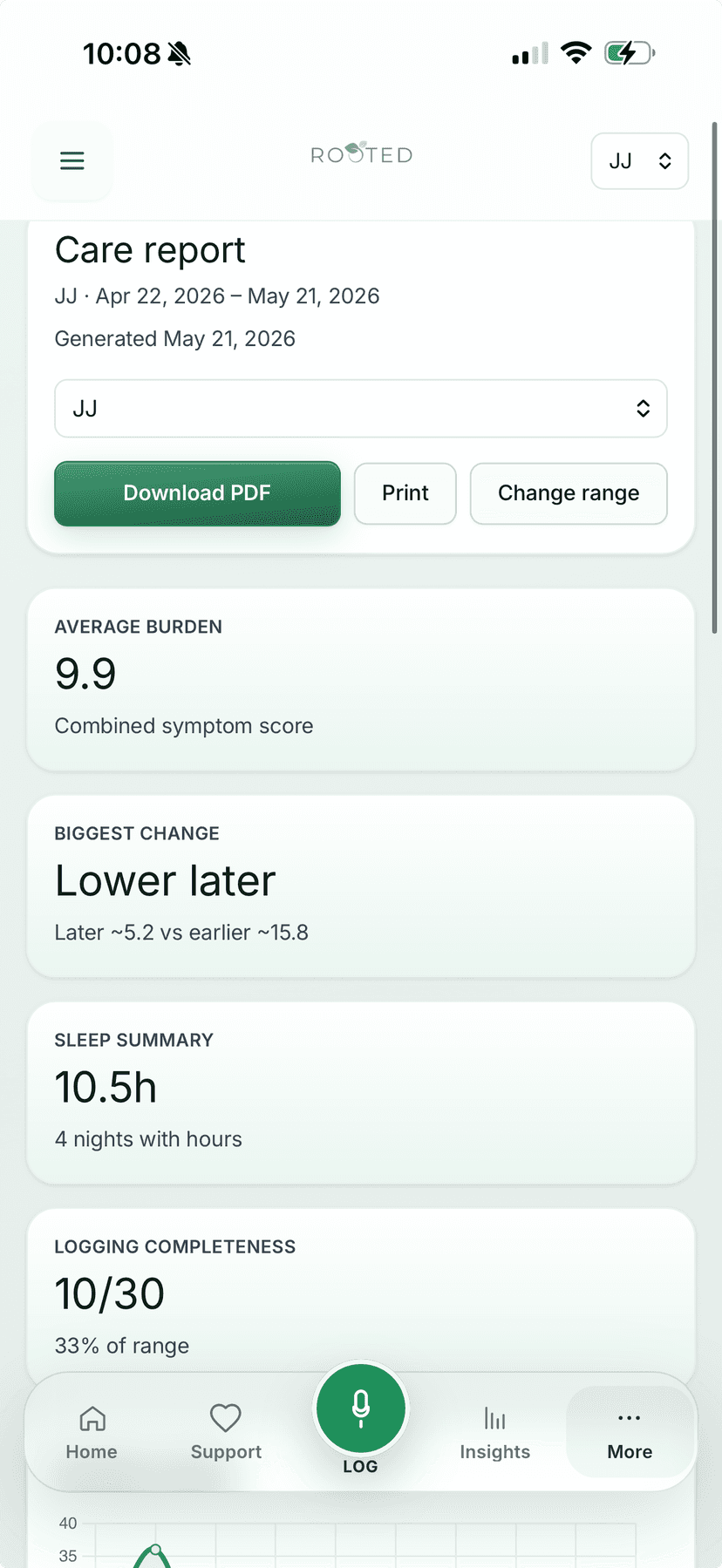Select the Biggest Change card
Screen dimensions: 722x1568
pos(361,886)
